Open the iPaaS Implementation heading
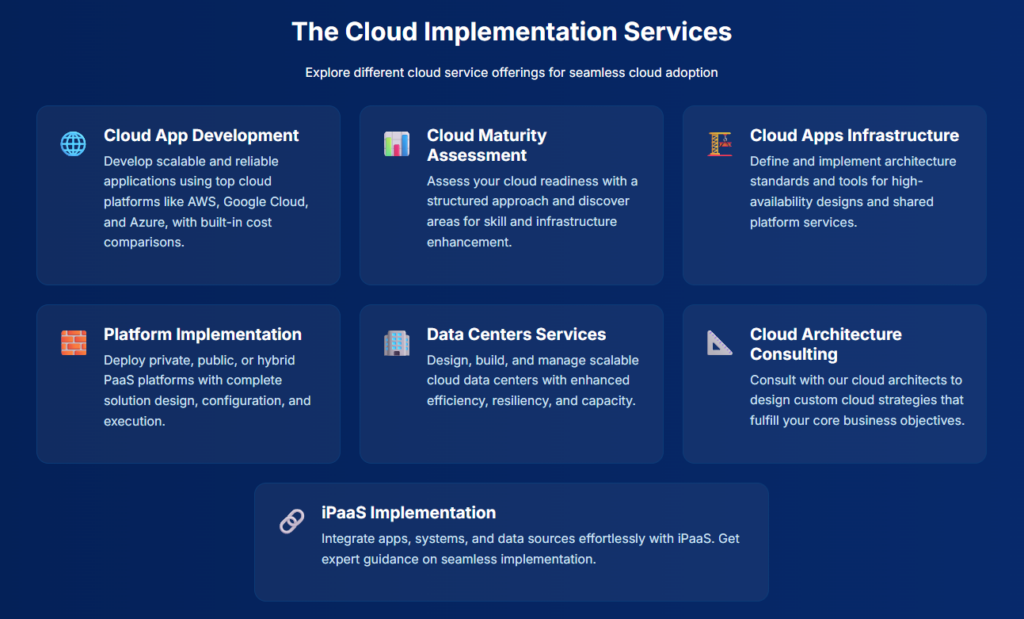 click(x=408, y=513)
